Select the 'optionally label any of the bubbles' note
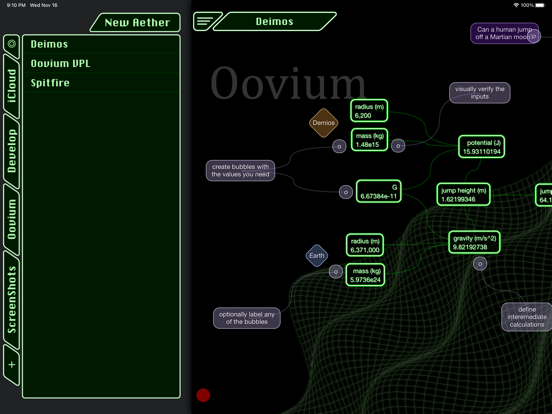The width and height of the screenshot is (552, 414). (x=246, y=318)
